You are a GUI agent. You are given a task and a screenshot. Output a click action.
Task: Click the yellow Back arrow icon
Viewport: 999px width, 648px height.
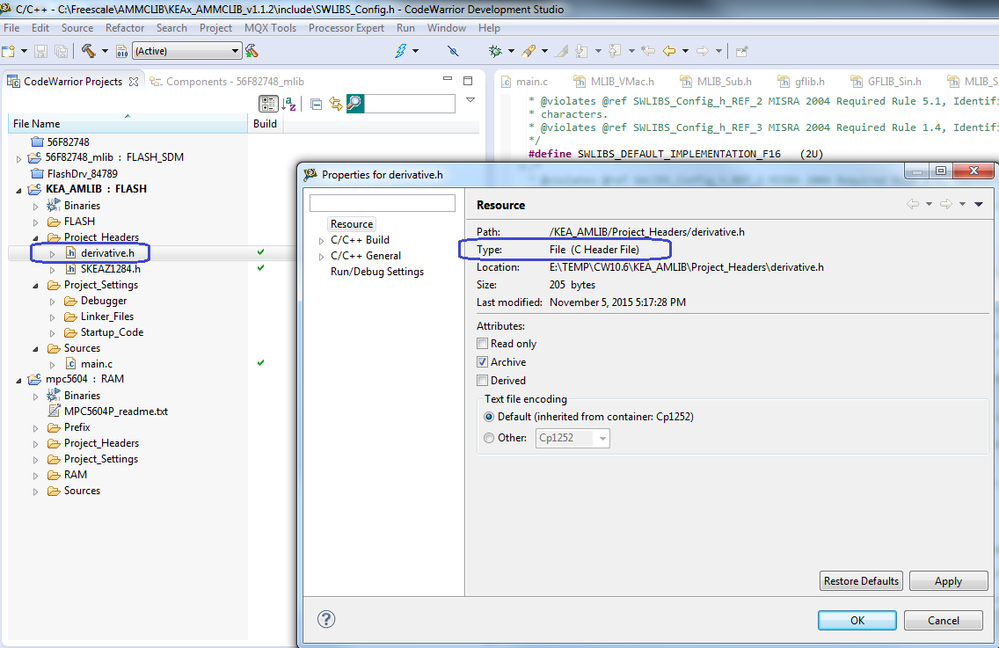(669, 51)
